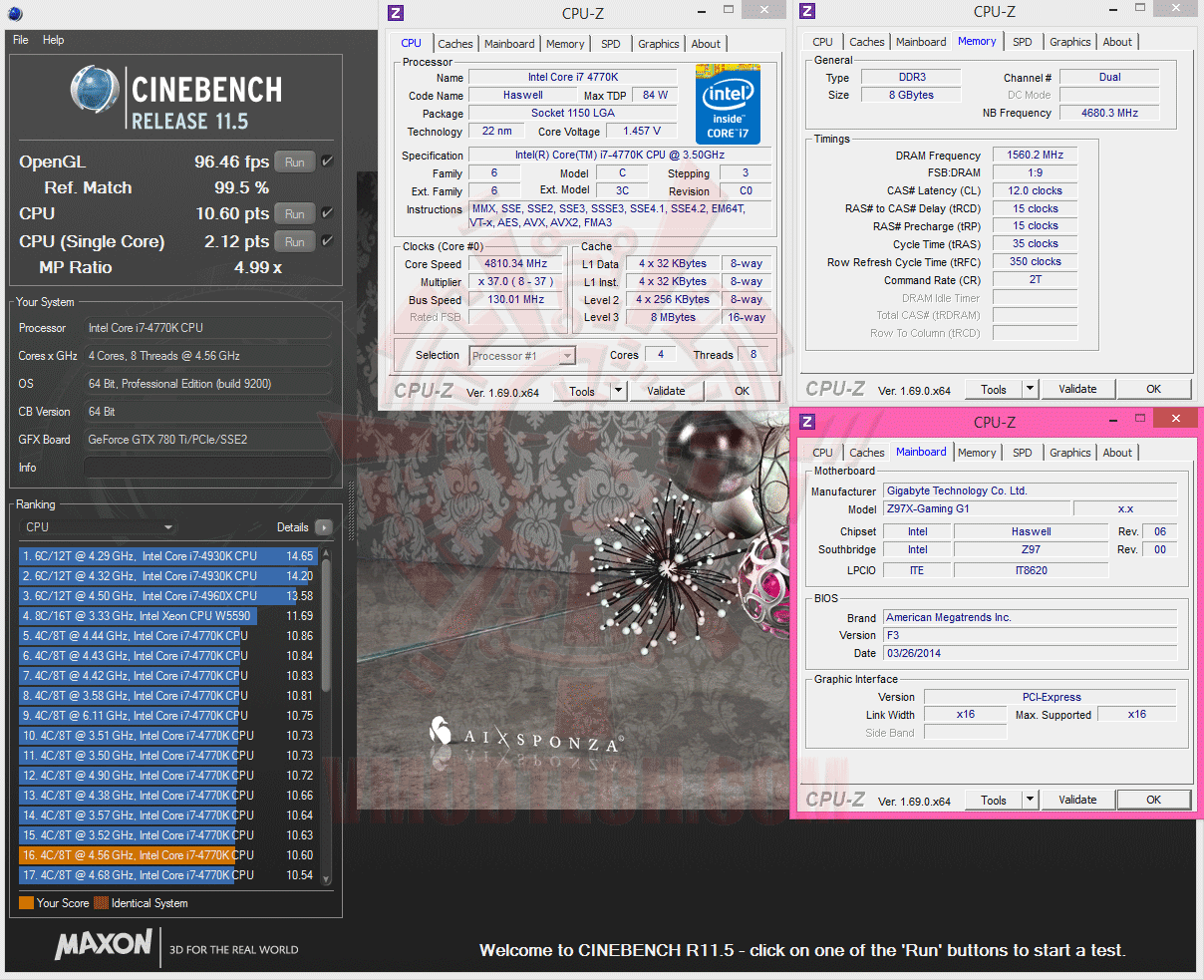Expand Tools dropdown arrow in CPU window
This screenshot has height=980, width=1204.
coord(618,391)
